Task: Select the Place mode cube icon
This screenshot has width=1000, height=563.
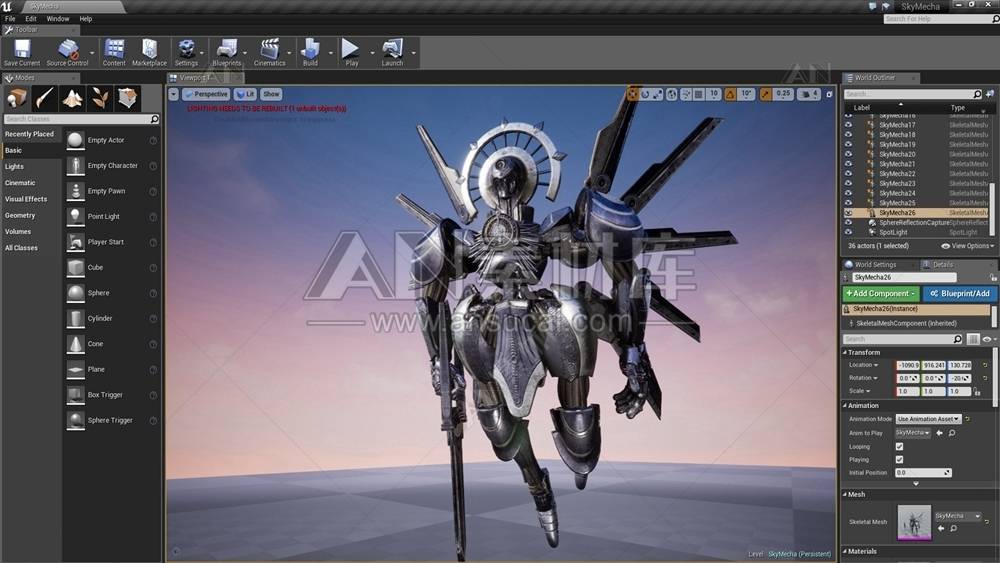Action: [x=17, y=98]
